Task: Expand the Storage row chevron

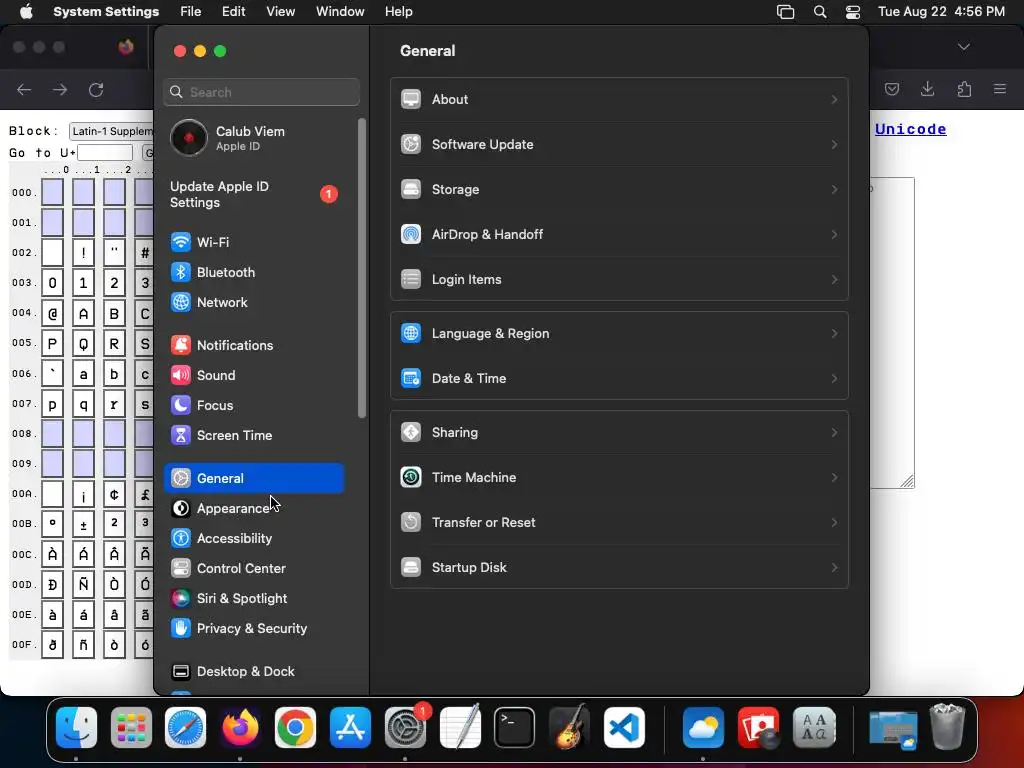Action: [834, 190]
